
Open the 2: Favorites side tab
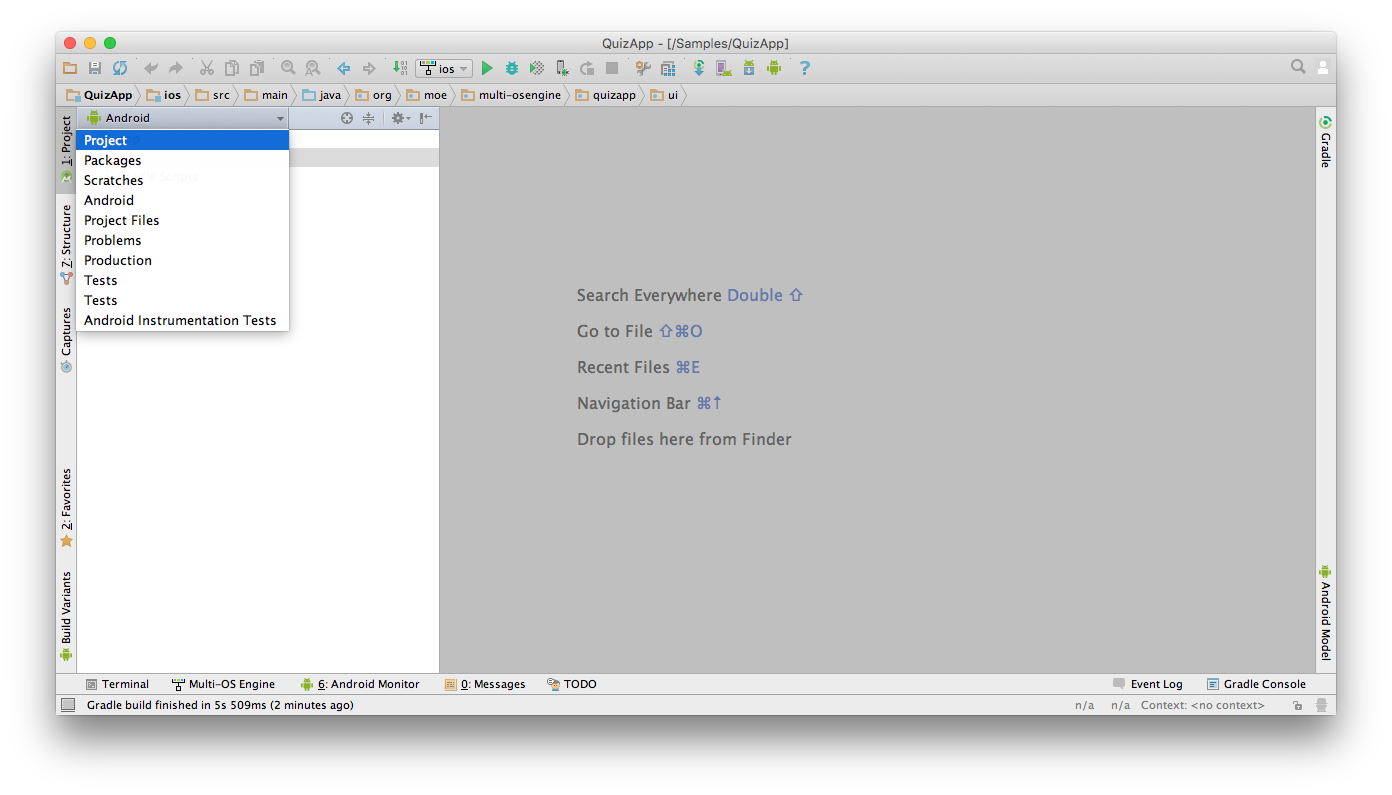pos(66,508)
